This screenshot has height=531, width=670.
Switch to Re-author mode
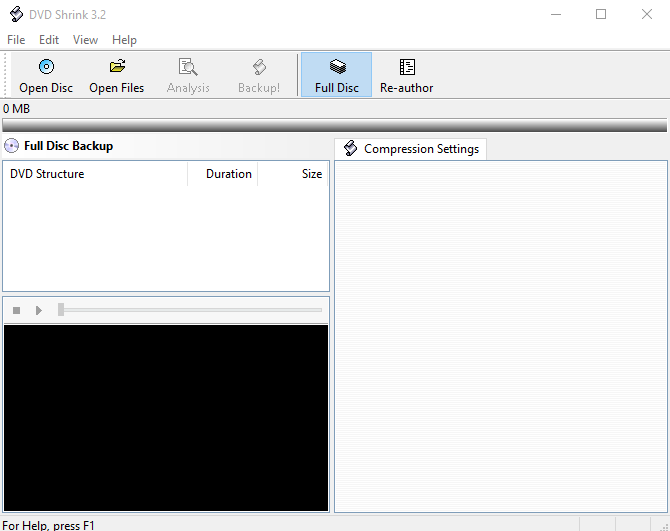(x=407, y=75)
